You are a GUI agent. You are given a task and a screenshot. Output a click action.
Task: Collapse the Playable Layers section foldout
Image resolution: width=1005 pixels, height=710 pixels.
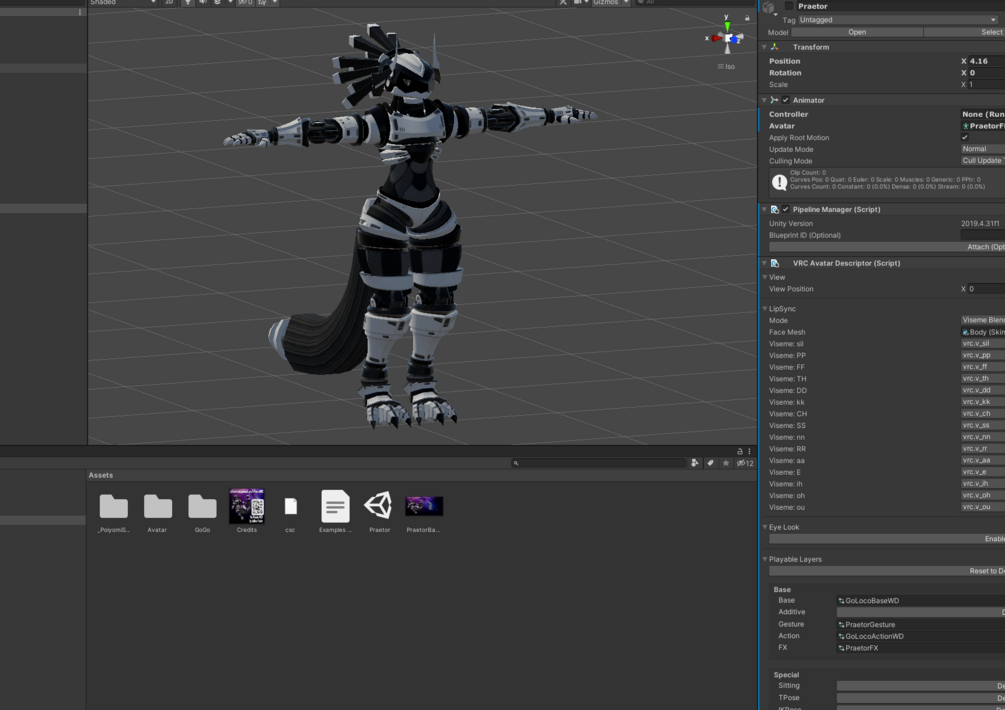(765, 559)
